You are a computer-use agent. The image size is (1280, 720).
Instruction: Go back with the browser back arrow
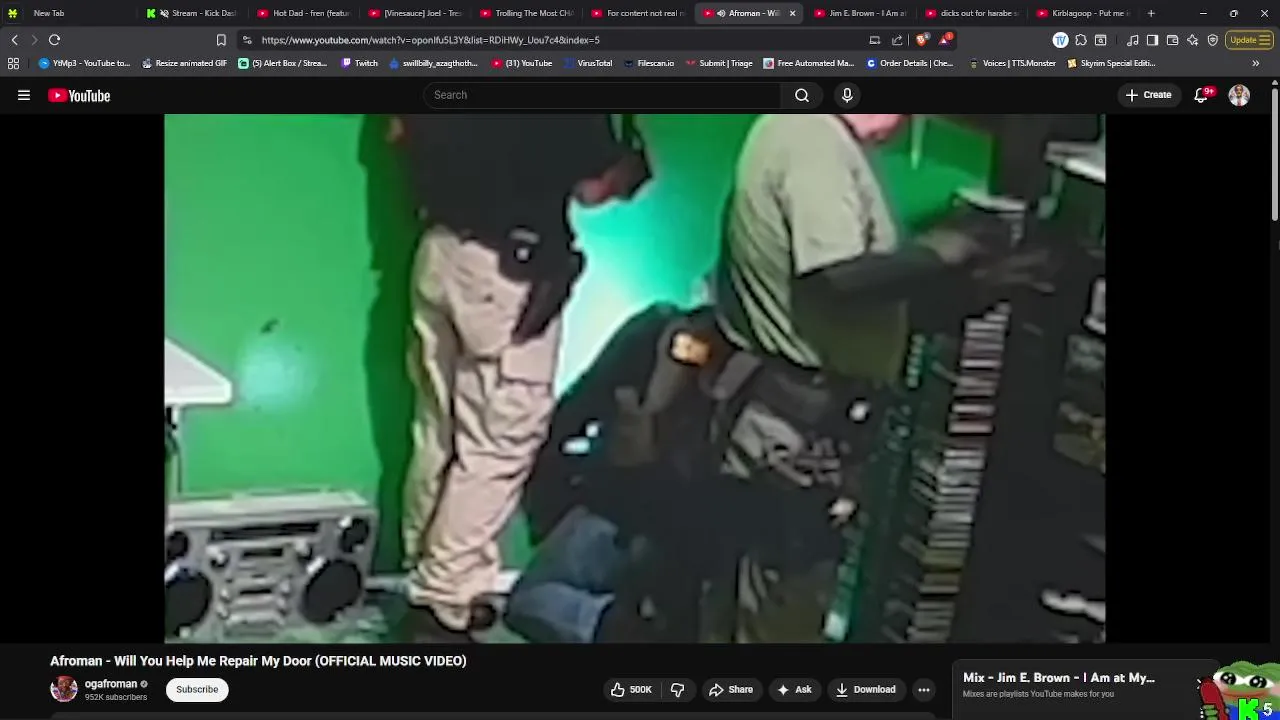tap(15, 40)
